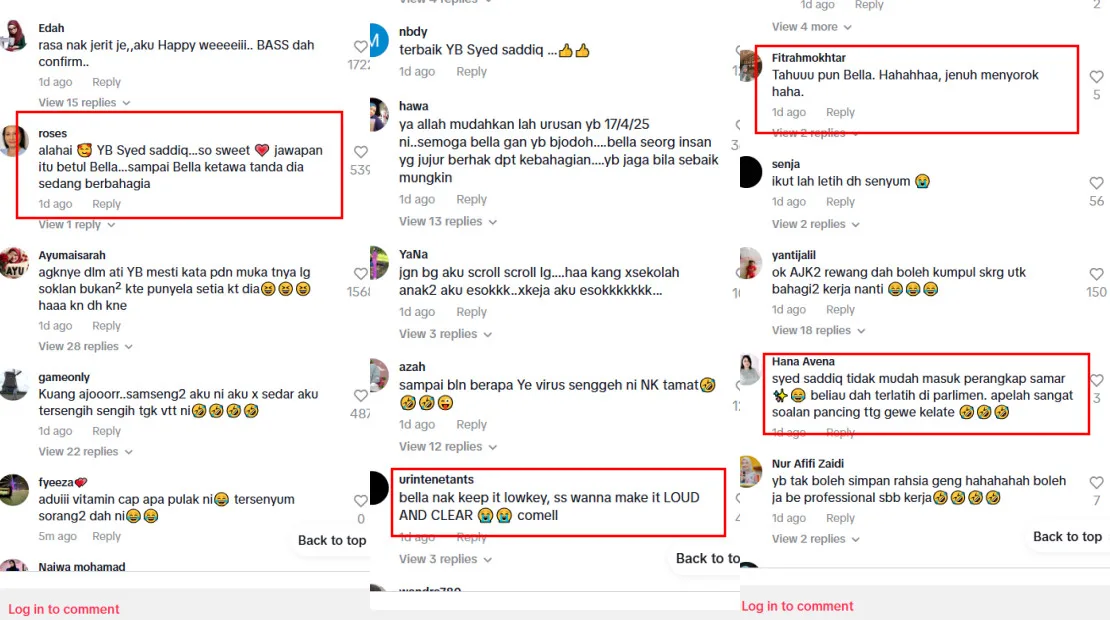Show View 18 replies under yantijalil
Screen dimensions: 1110x620
(x=818, y=331)
